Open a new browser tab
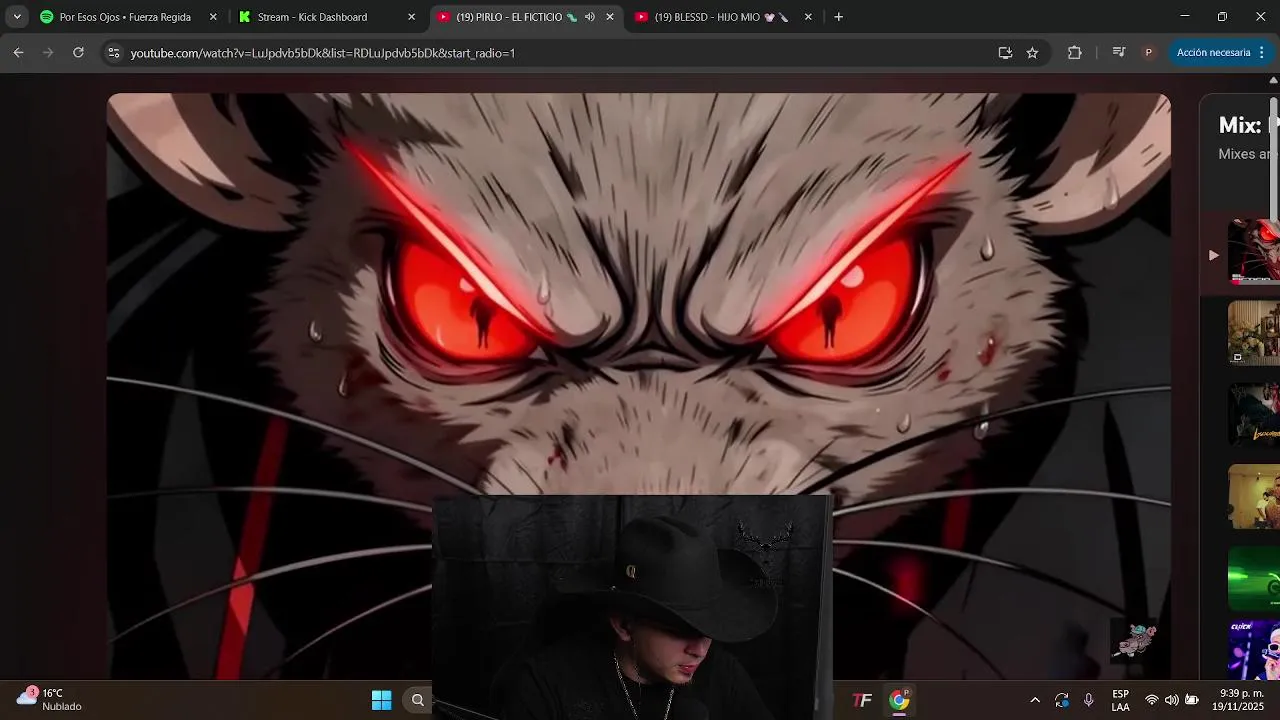Viewport: 1280px width, 720px height. click(x=838, y=17)
